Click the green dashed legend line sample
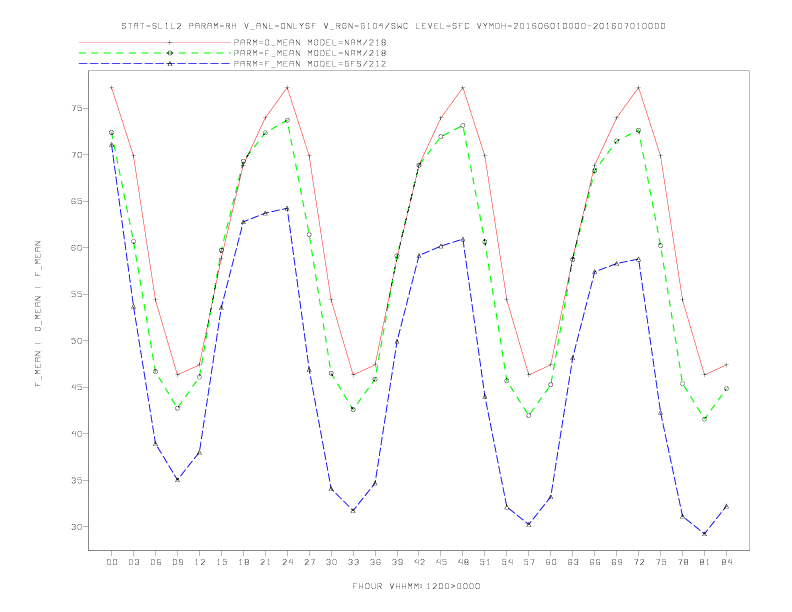Viewport: 792px width, 612px height. 155,53
